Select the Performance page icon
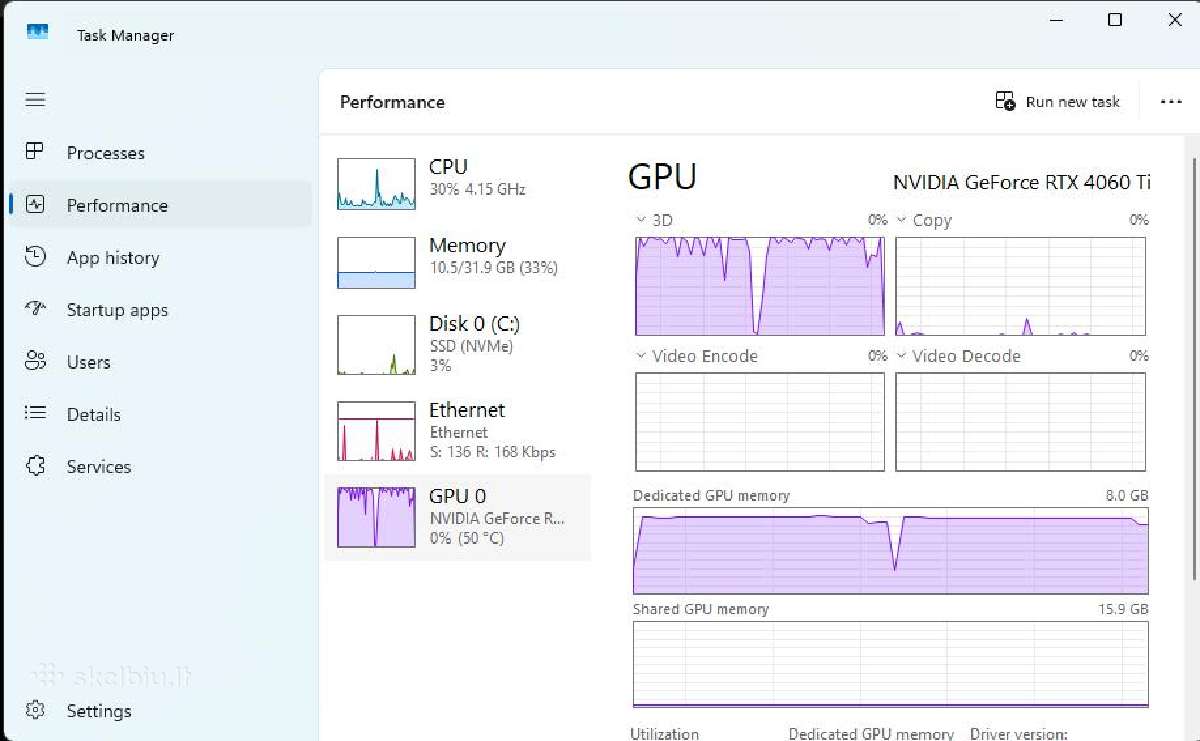The image size is (1200, 741). tap(35, 205)
